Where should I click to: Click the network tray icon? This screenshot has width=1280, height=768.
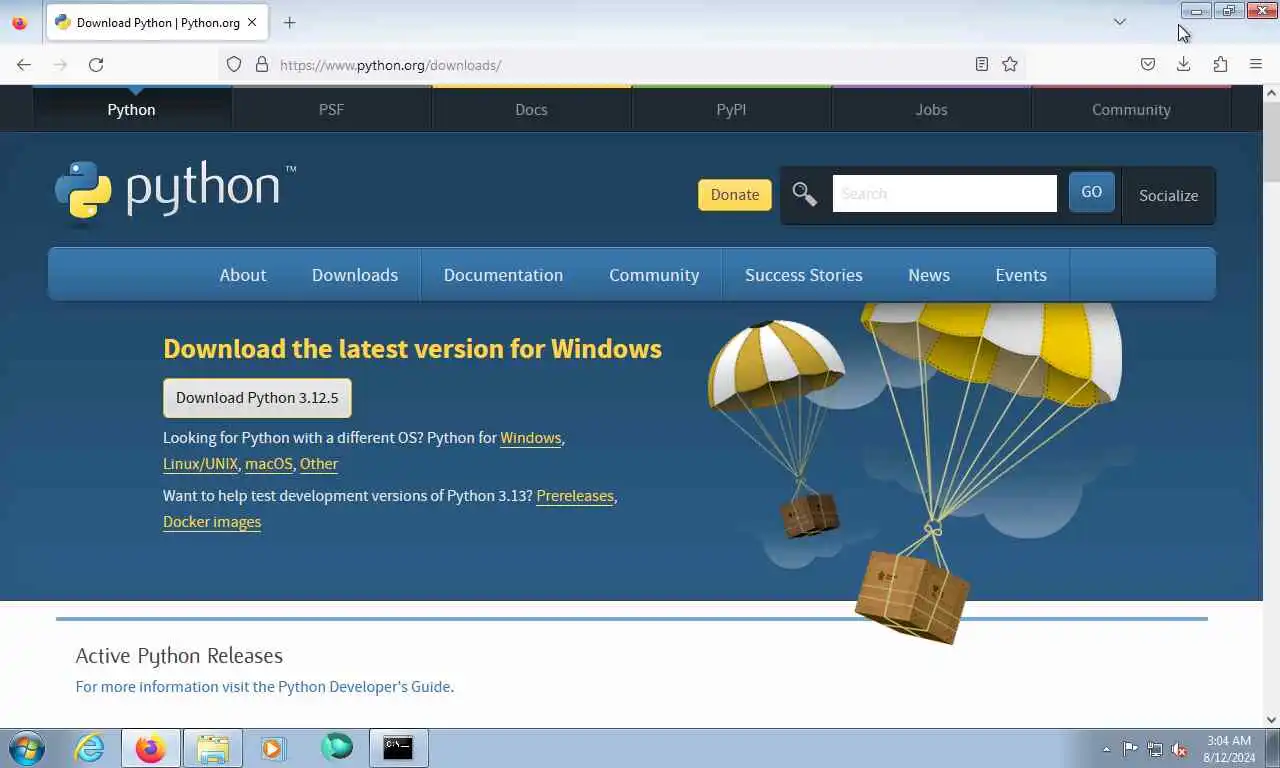point(1155,748)
